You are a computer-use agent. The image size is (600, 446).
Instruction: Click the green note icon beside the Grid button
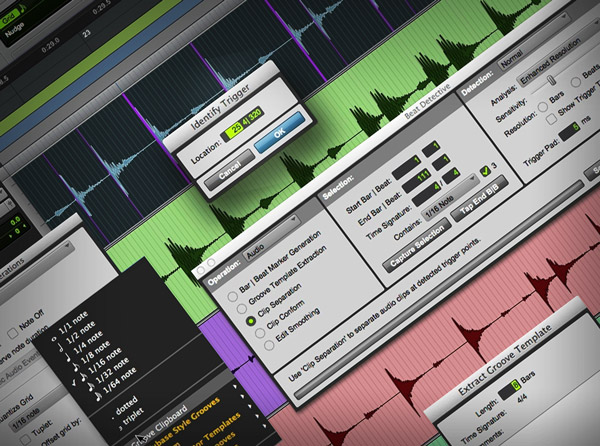click(x=23, y=8)
